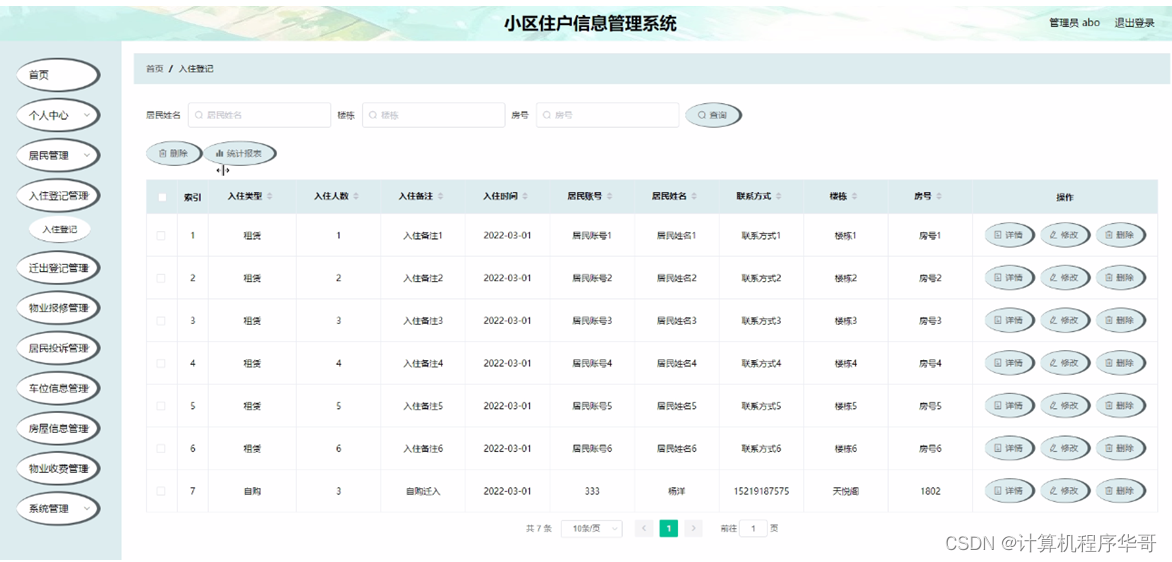Screen dimensions: 1172x562
Task: Open the 房屋信息管理 sidebar menu
Action: 58,428
